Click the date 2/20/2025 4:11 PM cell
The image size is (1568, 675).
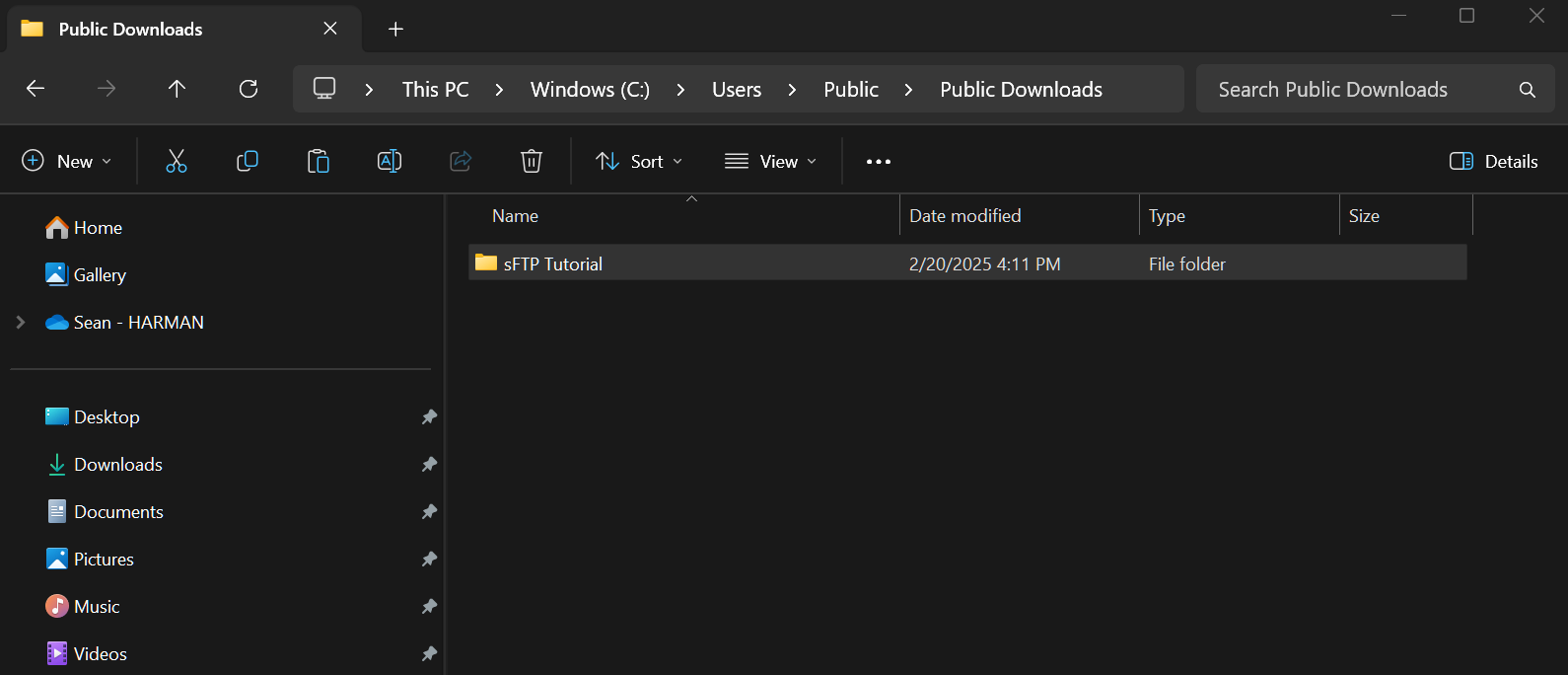point(985,264)
